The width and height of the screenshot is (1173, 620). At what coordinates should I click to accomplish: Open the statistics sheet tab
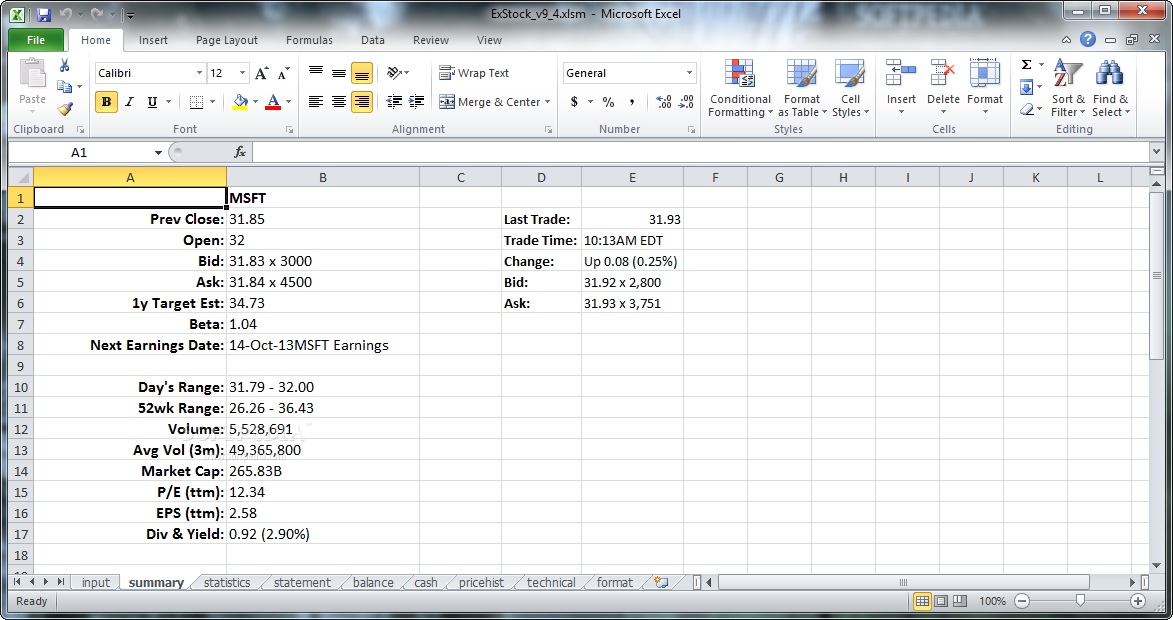(227, 582)
